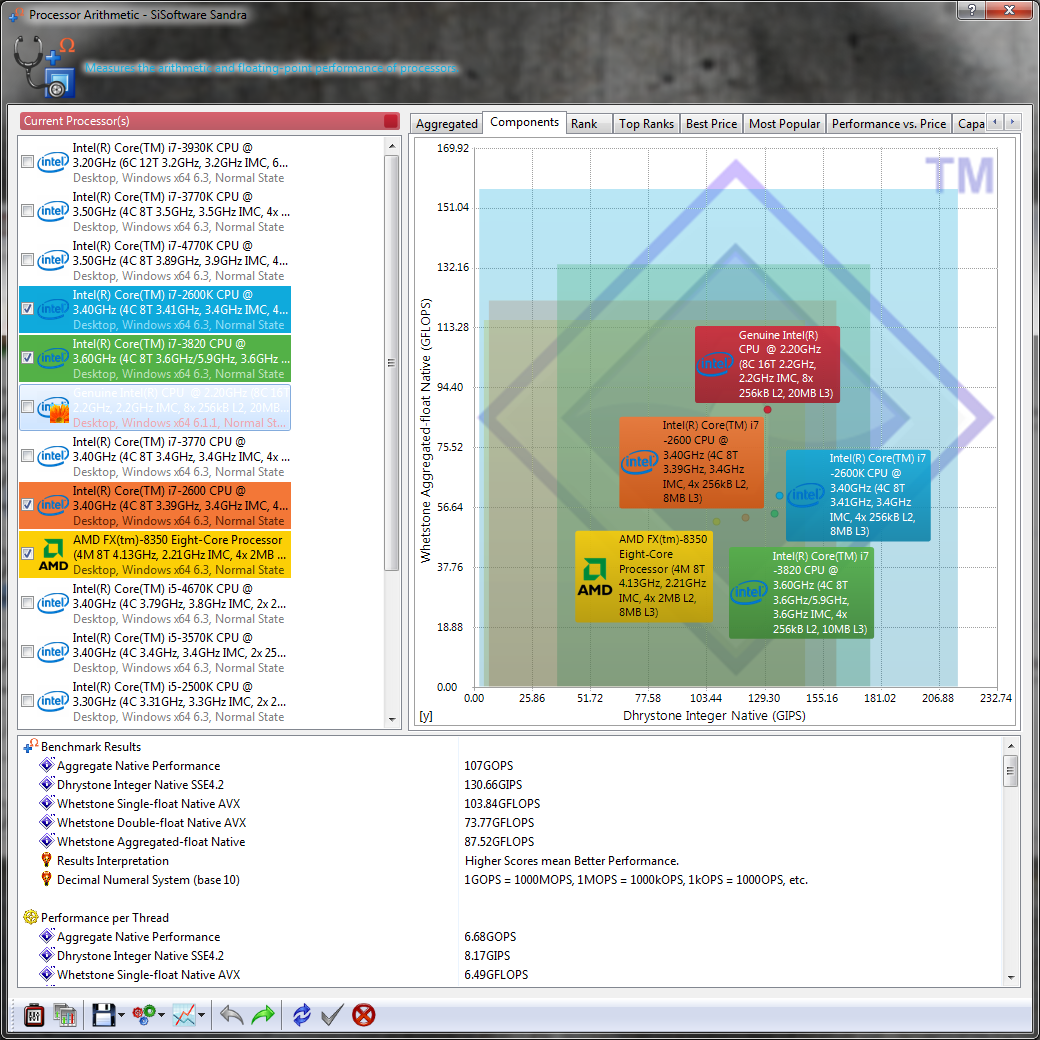Open the dropdown arrow beside the chart icon

tap(202, 1016)
